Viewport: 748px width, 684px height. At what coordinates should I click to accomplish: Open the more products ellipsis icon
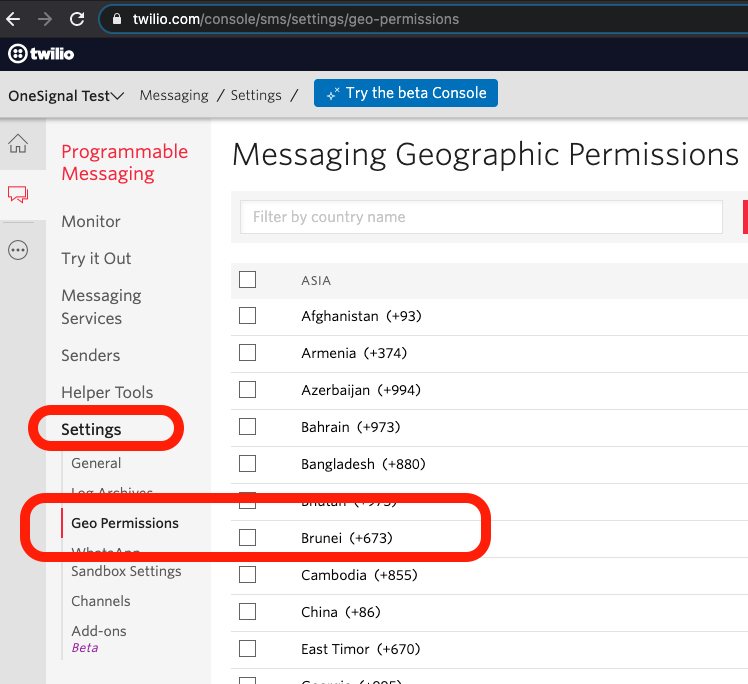pyautogui.click(x=18, y=250)
